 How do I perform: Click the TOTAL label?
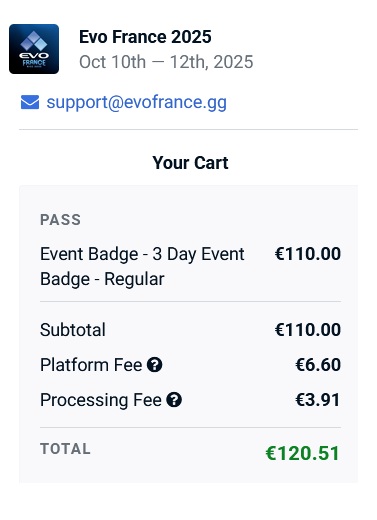pos(65,449)
